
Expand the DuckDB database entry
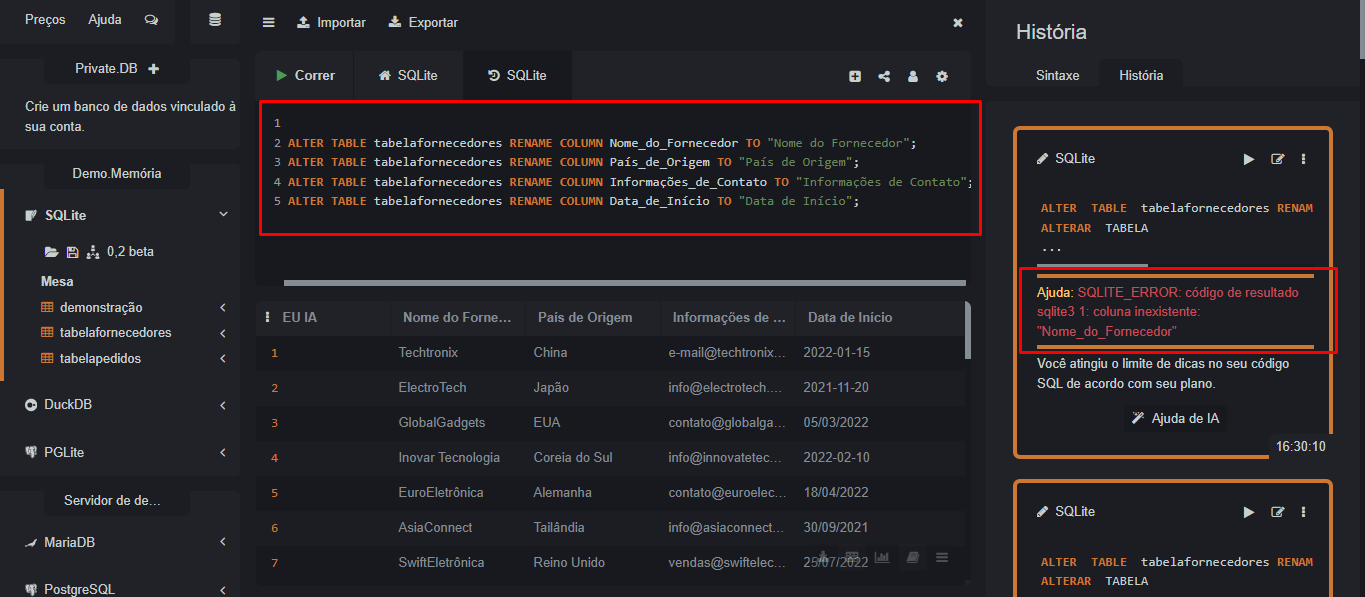tap(222, 405)
